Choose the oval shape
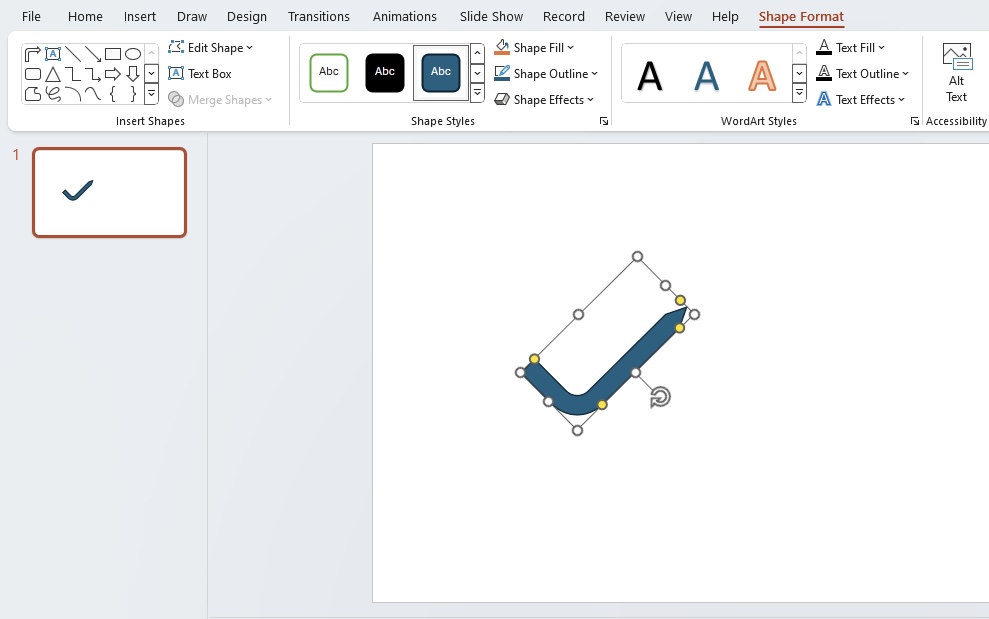Viewport: 989px width, 619px height. point(132,54)
